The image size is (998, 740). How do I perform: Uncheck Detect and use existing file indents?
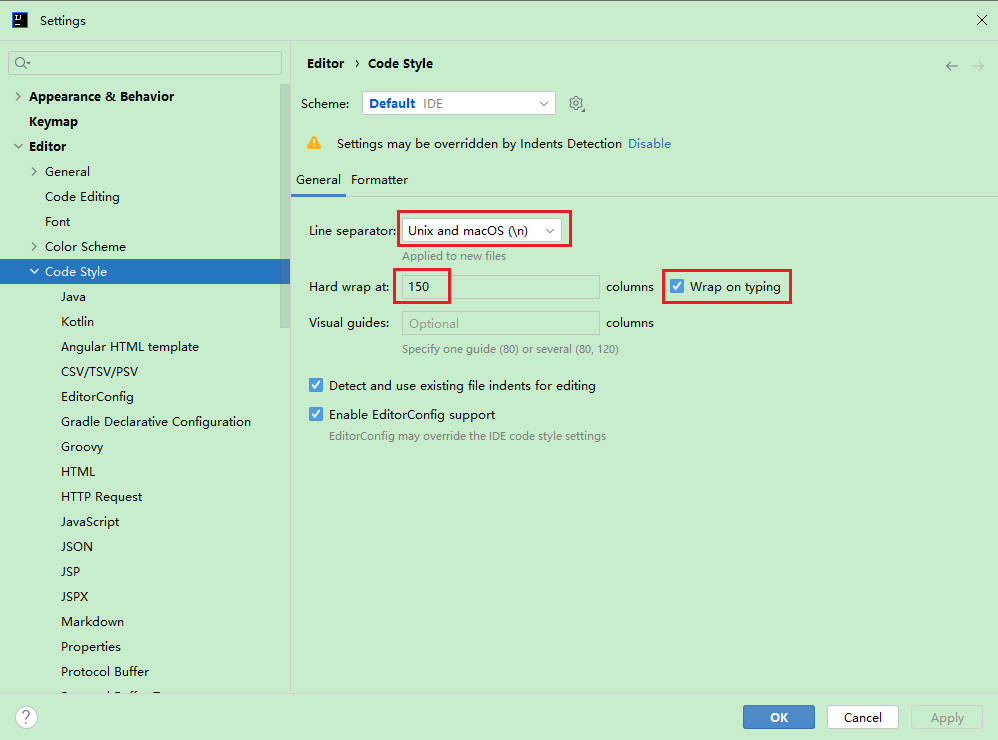coord(316,385)
